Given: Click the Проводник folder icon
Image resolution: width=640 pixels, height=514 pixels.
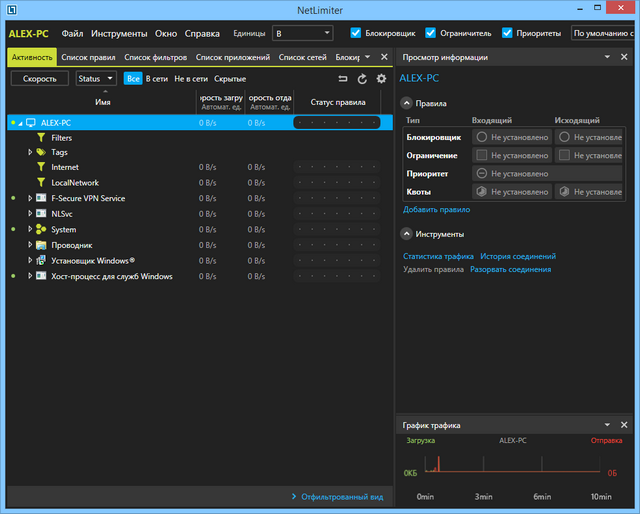Looking at the screenshot, I should tap(41, 245).
